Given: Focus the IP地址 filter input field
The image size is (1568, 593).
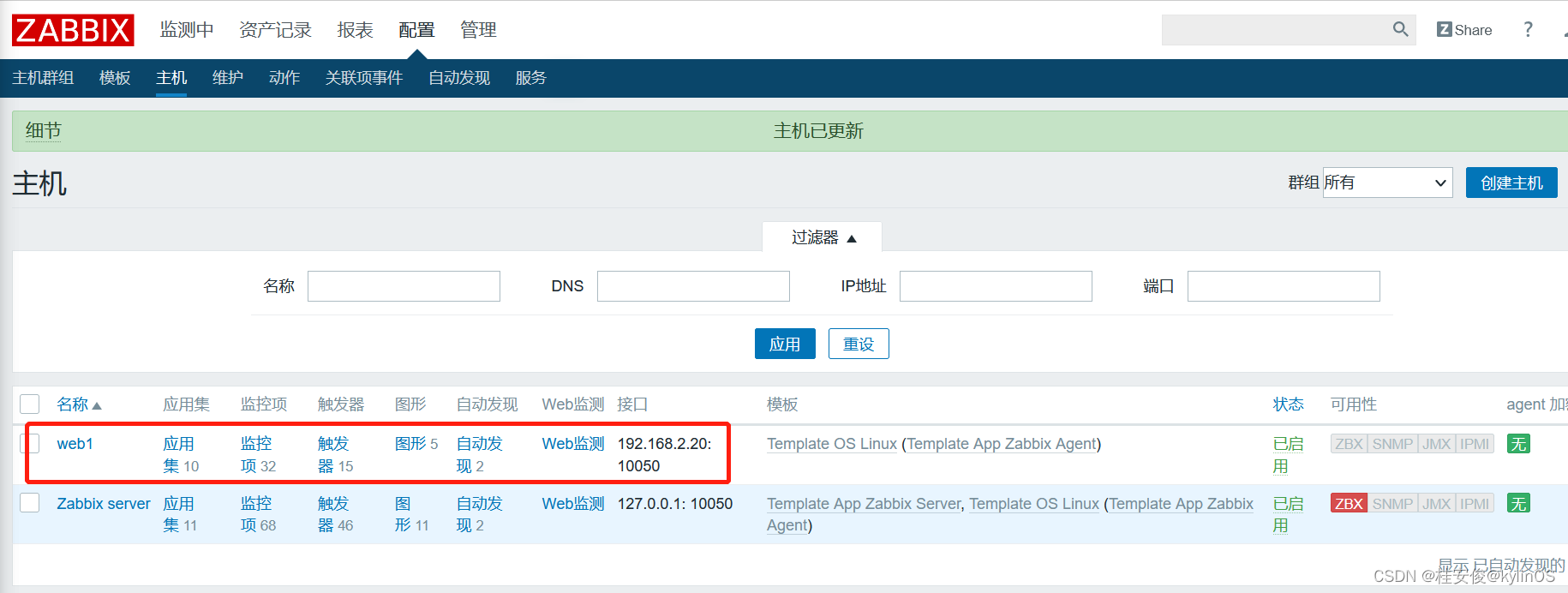Looking at the screenshot, I should click(x=996, y=286).
